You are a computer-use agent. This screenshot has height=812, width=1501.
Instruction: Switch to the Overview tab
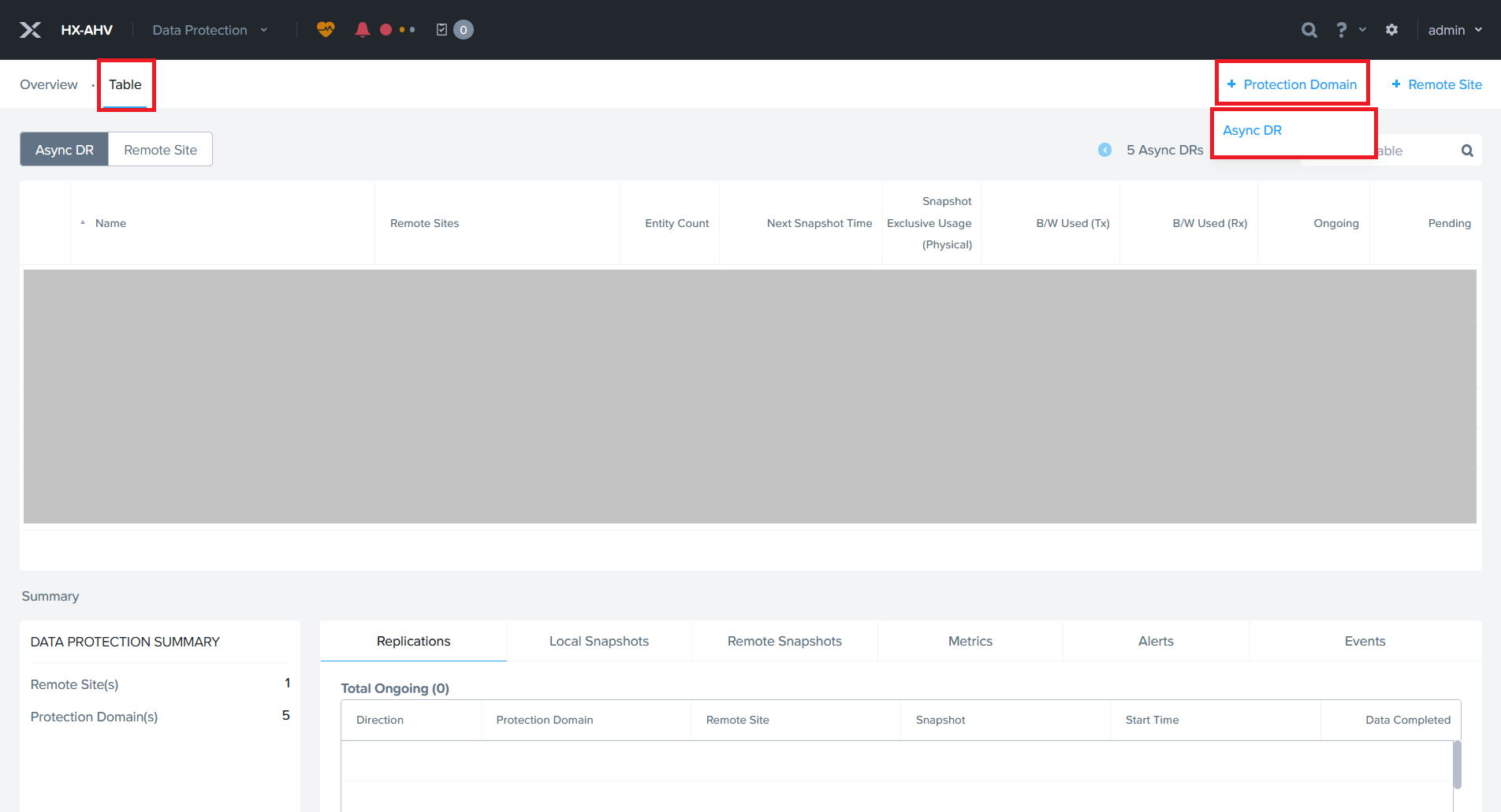click(x=49, y=84)
